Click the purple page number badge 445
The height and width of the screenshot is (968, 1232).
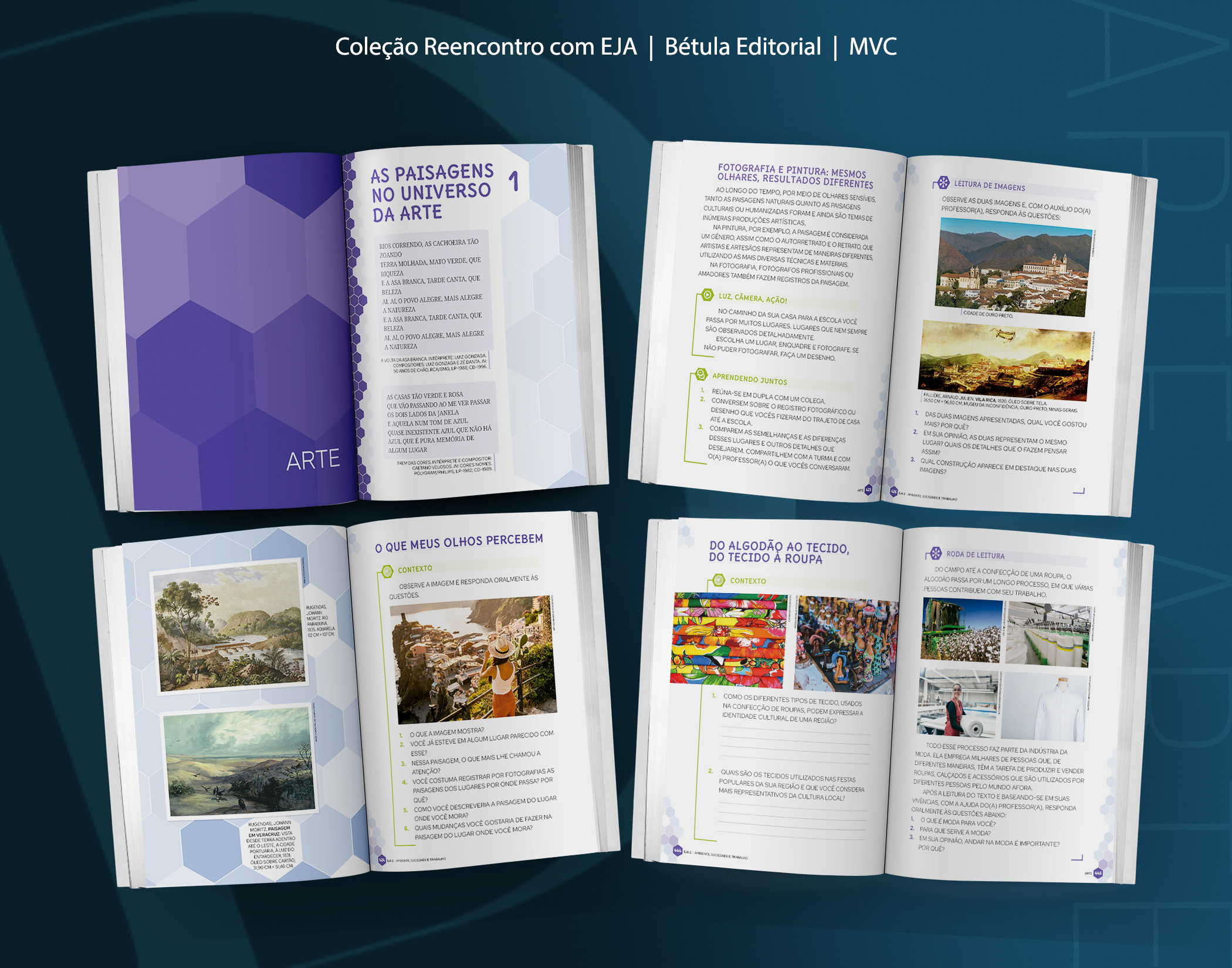tap(1098, 873)
